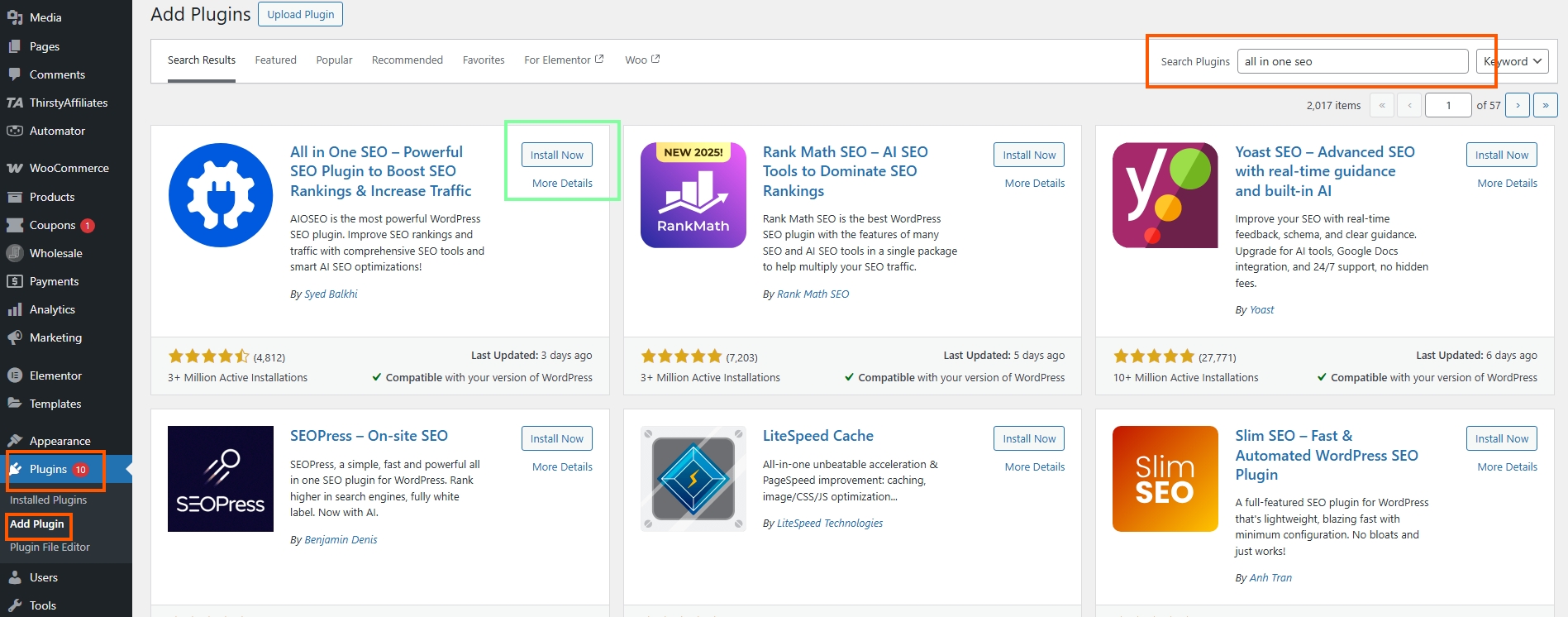The width and height of the screenshot is (1568, 617).
Task: Click the WooCommerce sidebar icon
Action: (14, 168)
